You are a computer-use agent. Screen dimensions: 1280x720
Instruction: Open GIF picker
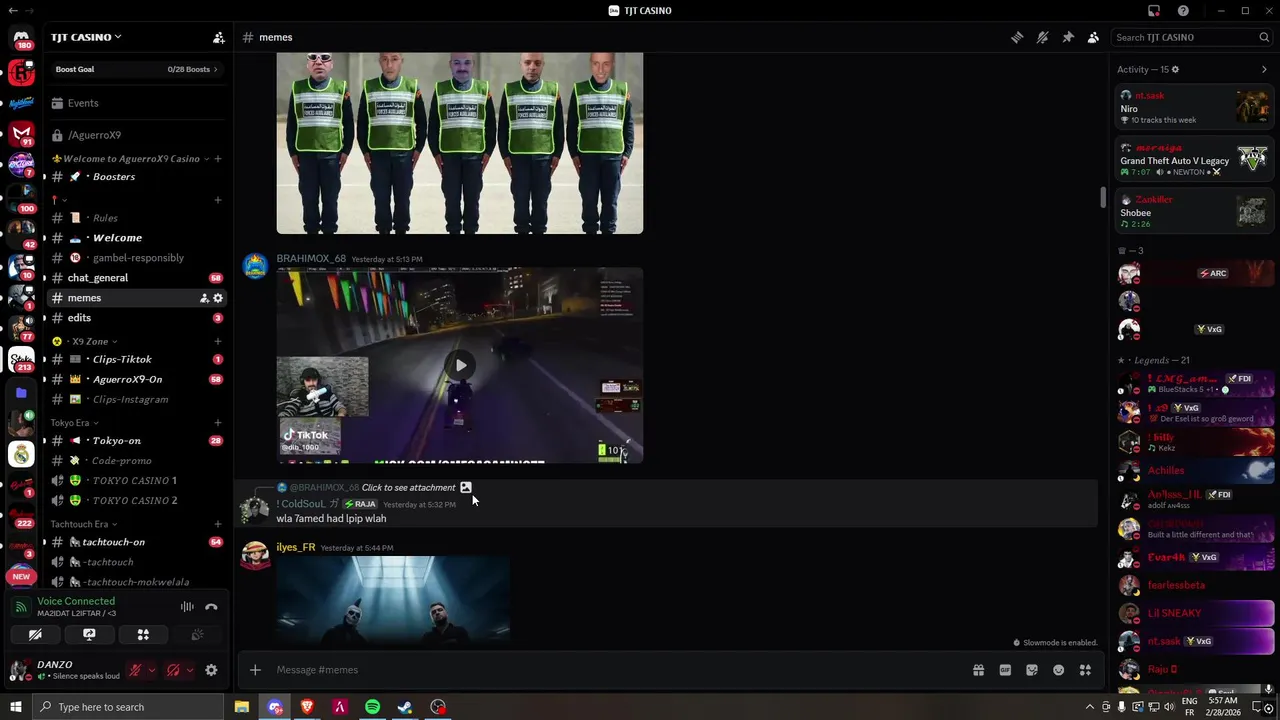click(x=1005, y=670)
